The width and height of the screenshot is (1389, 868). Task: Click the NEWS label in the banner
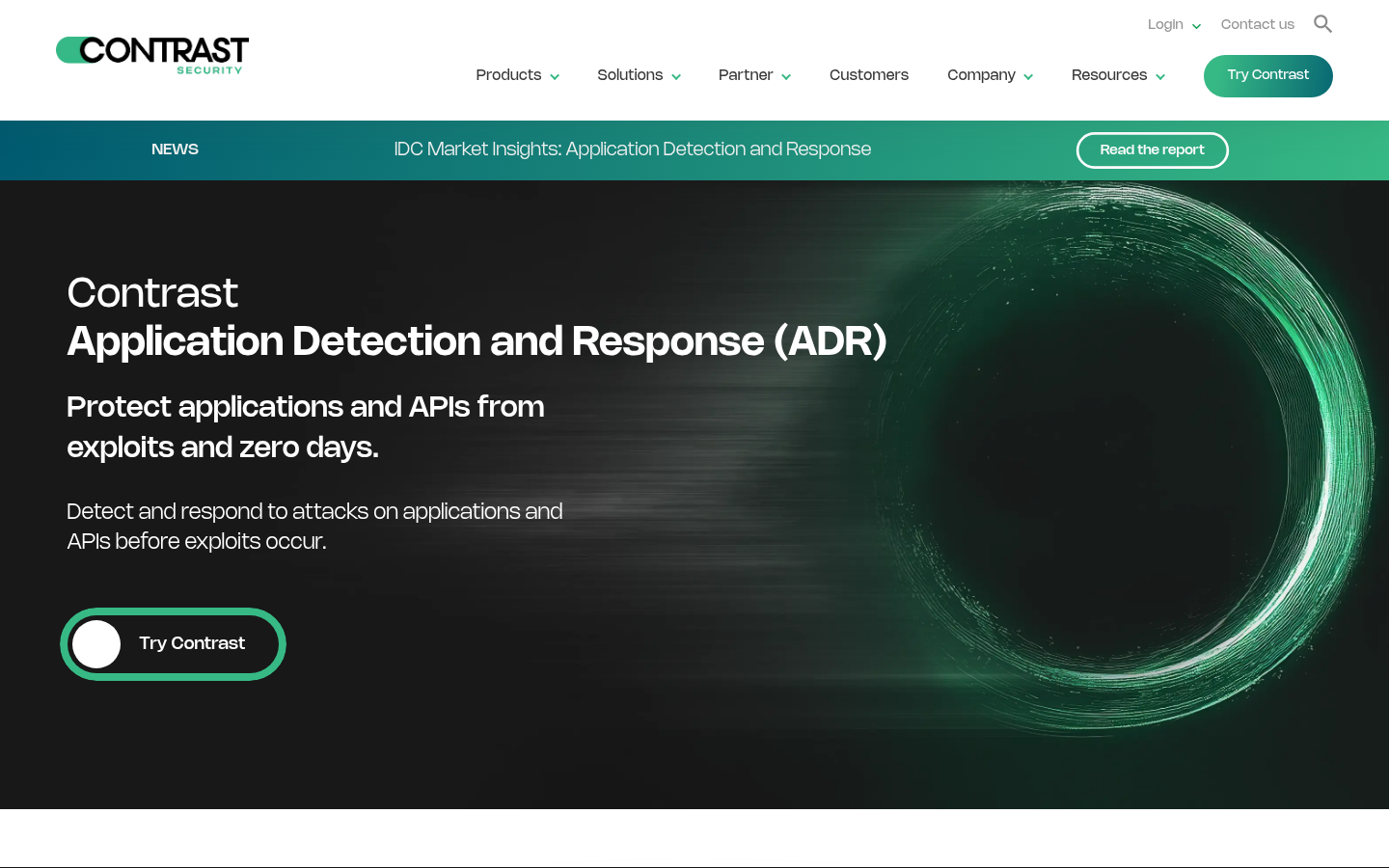pos(175,149)
